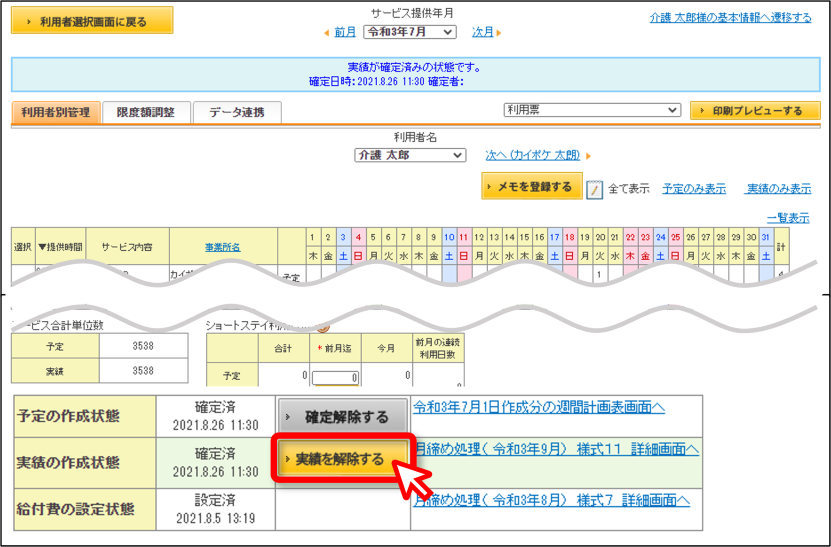
Task: Open the 実績のみ表示 link
Action: point(778,189)
